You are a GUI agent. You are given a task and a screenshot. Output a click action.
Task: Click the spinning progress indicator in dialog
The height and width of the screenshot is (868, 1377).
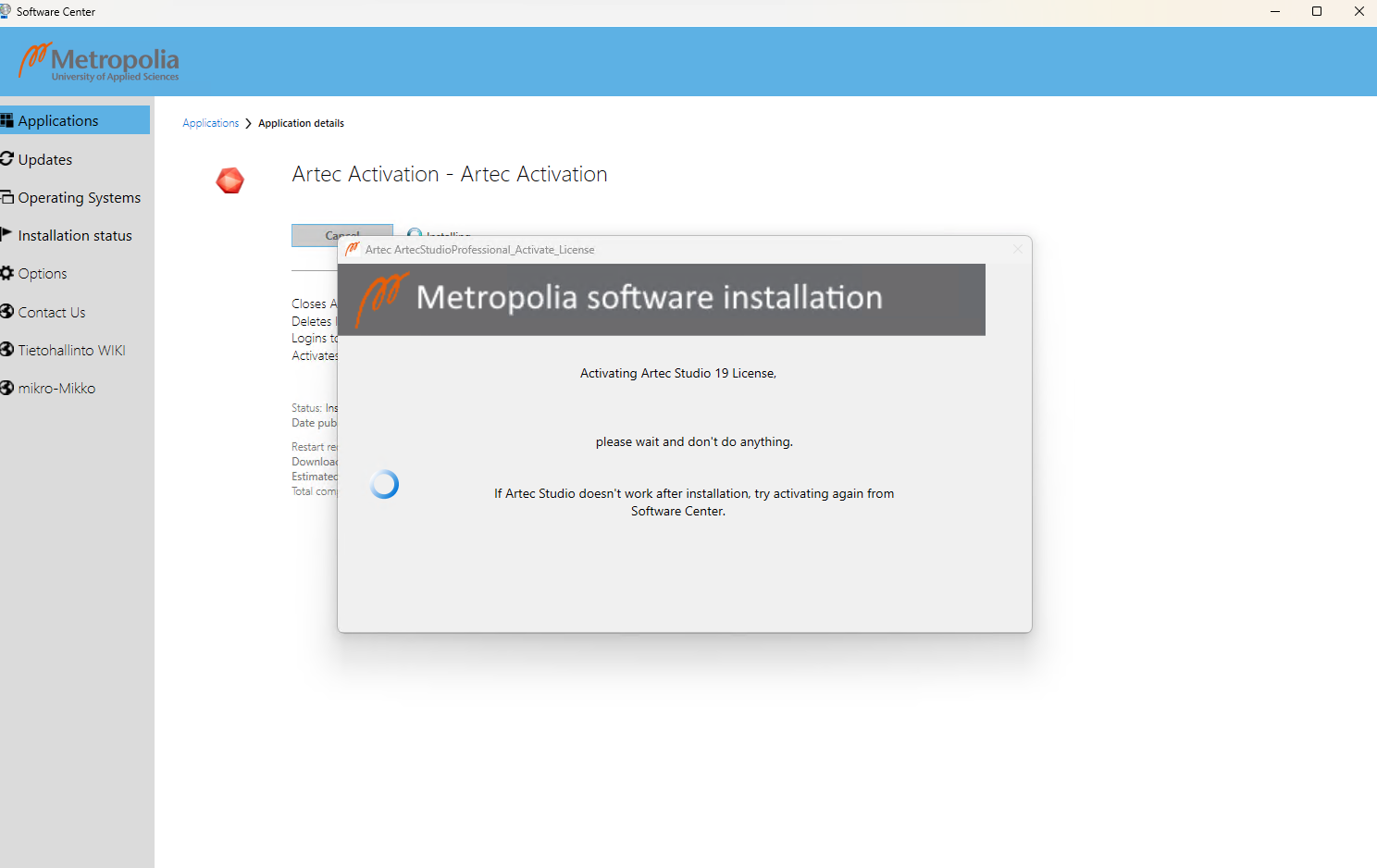(384, 484)
